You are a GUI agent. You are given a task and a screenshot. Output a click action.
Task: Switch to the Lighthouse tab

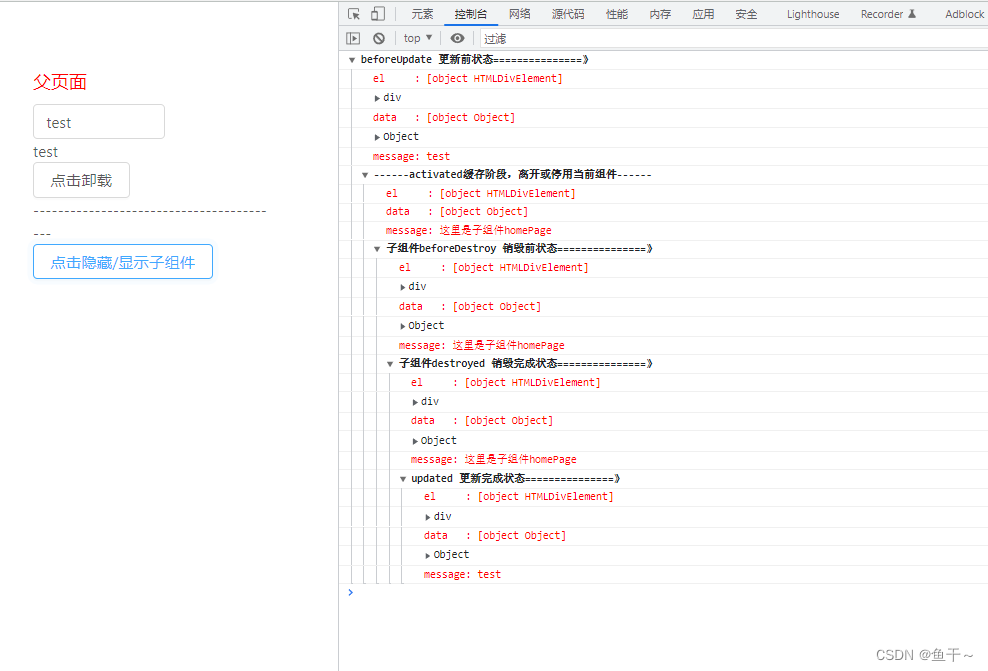point(813,14)
